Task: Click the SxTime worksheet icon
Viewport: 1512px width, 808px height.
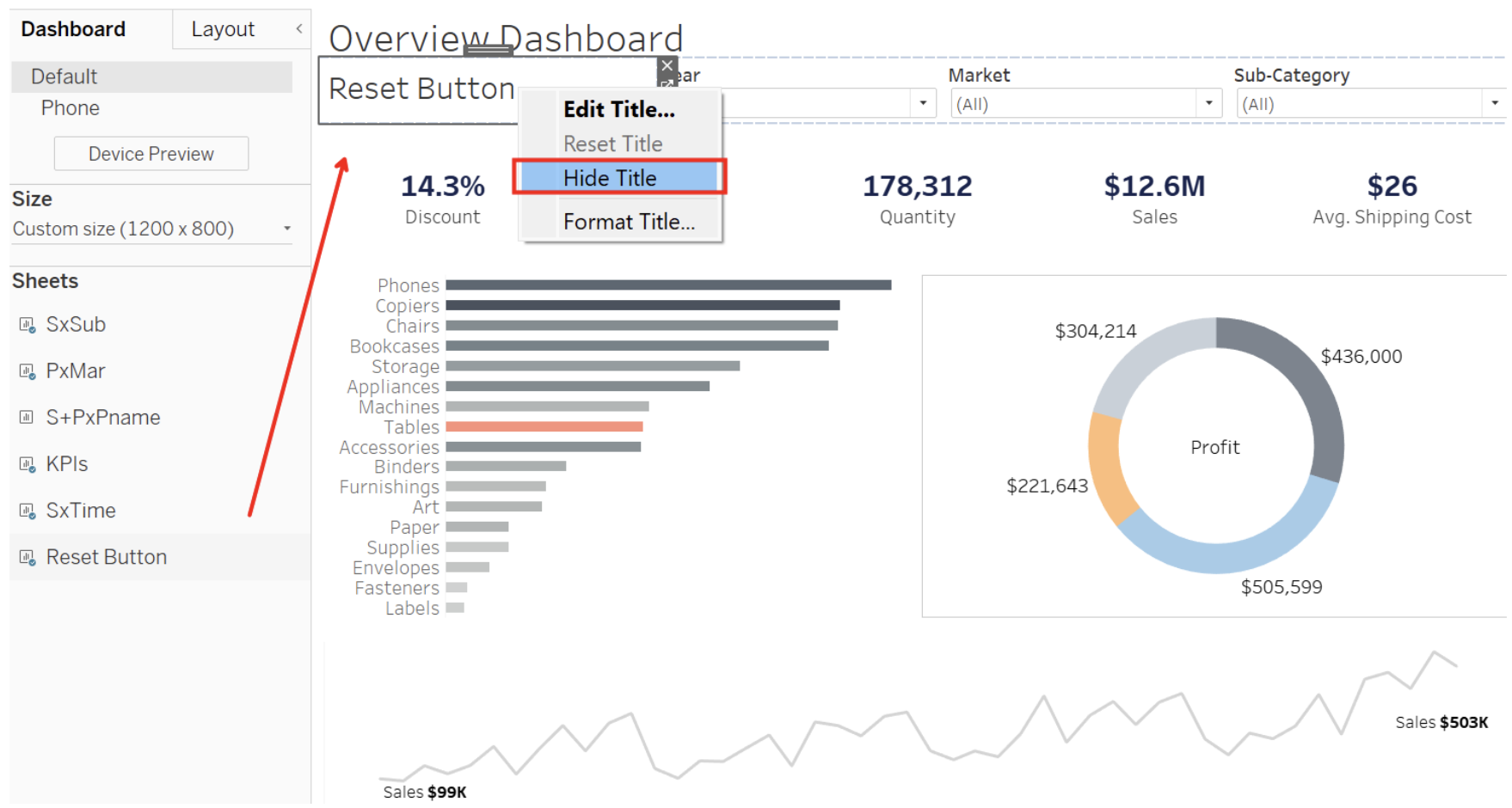Action: point(26,510)
